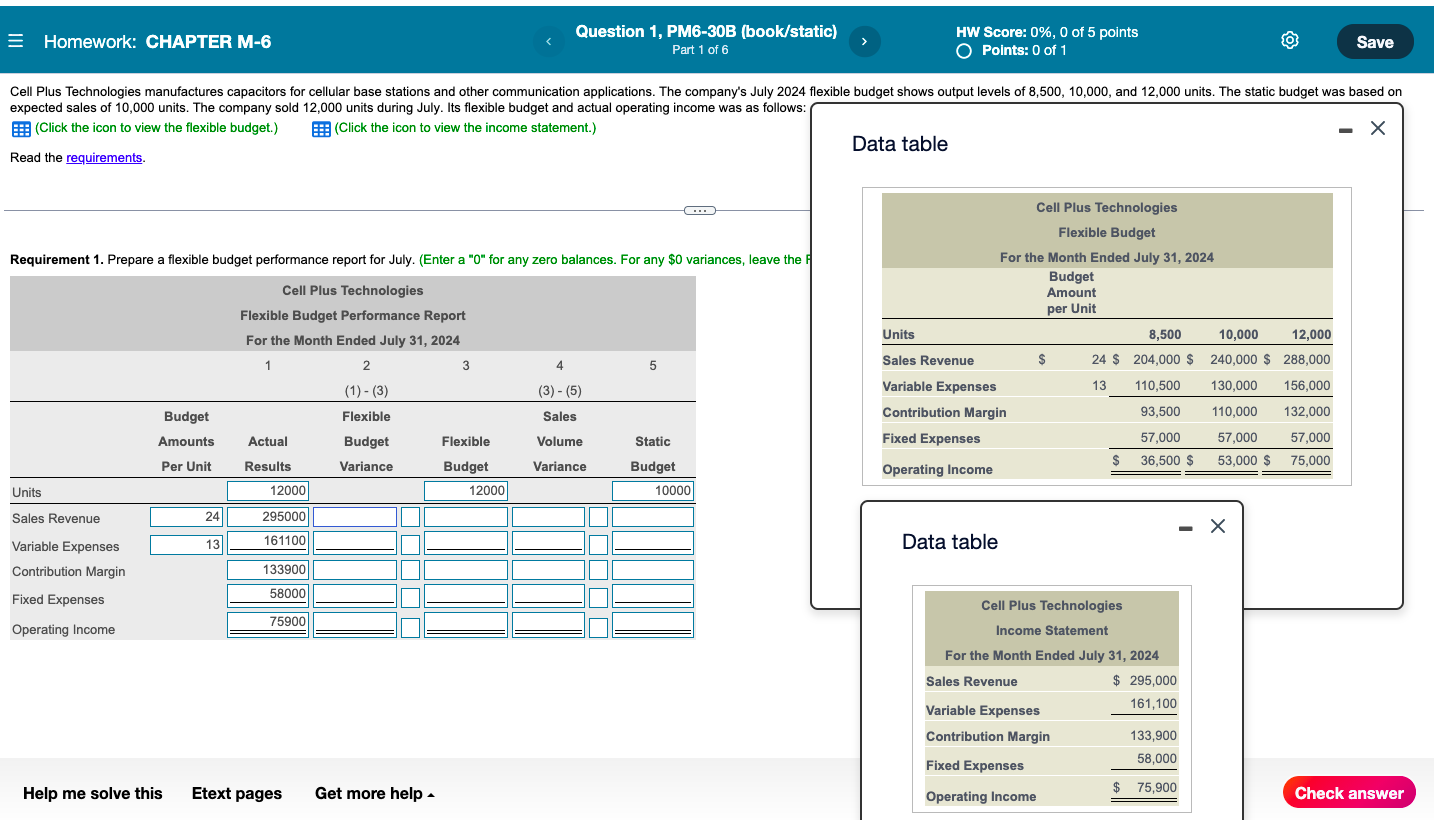The image size is (1434, 820).
Task: Go to the previous question arrow
Action: point(548,42)
